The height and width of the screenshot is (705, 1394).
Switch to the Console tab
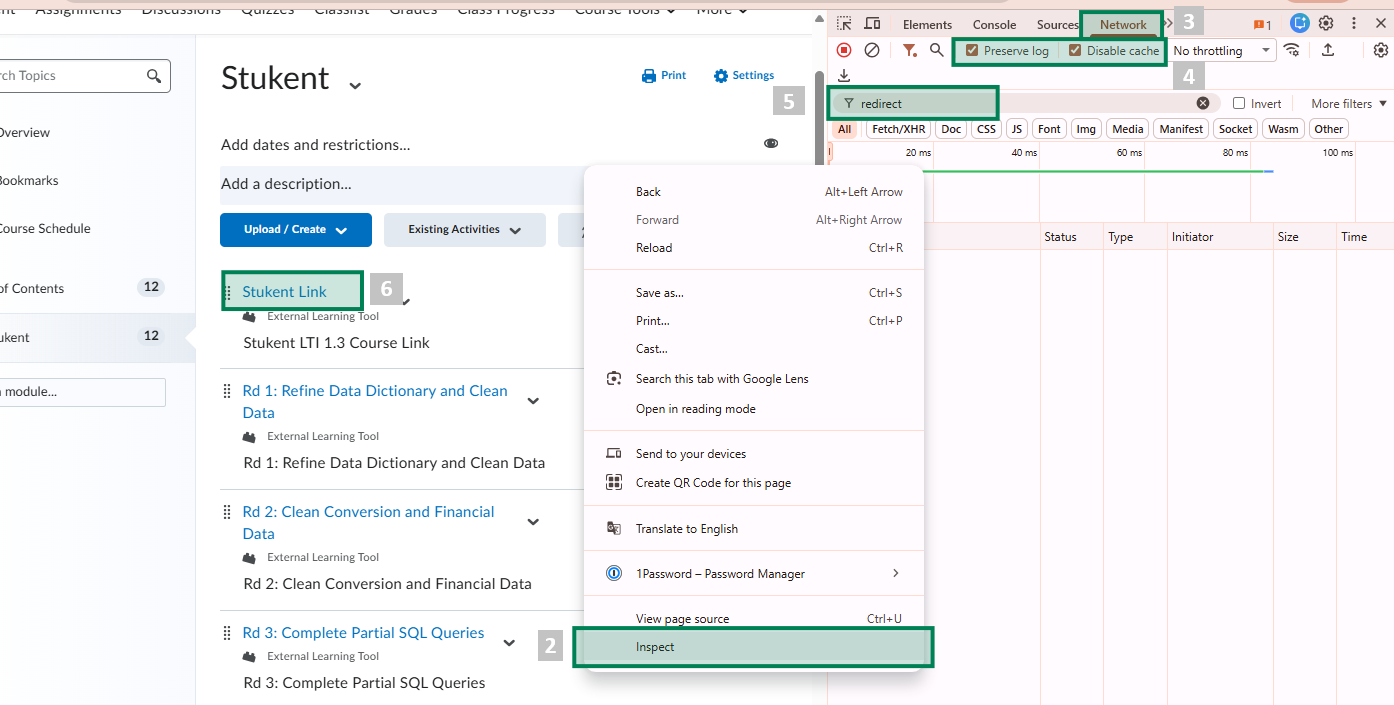click(x=994, y=25)
